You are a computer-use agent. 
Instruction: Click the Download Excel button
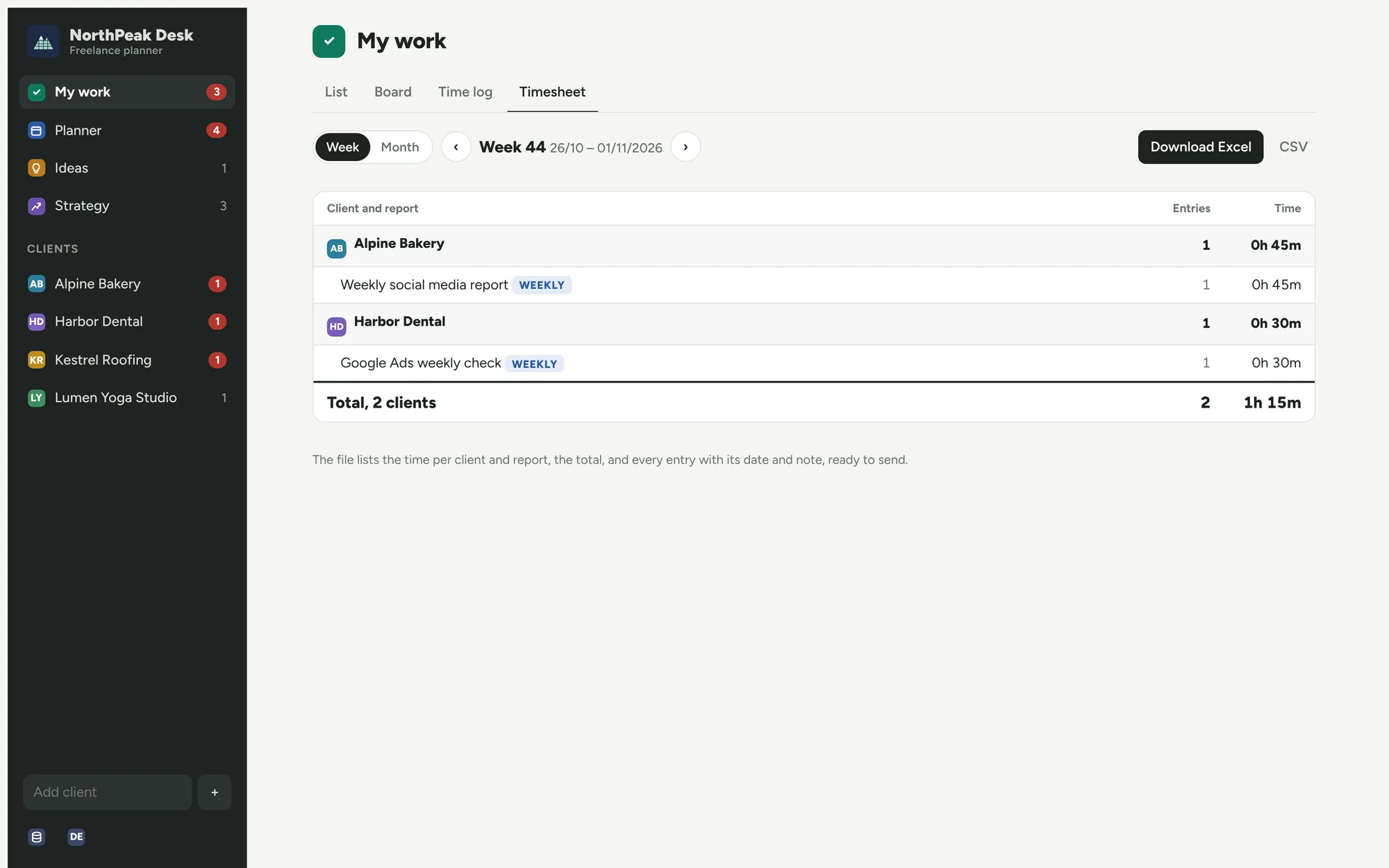1201,147
